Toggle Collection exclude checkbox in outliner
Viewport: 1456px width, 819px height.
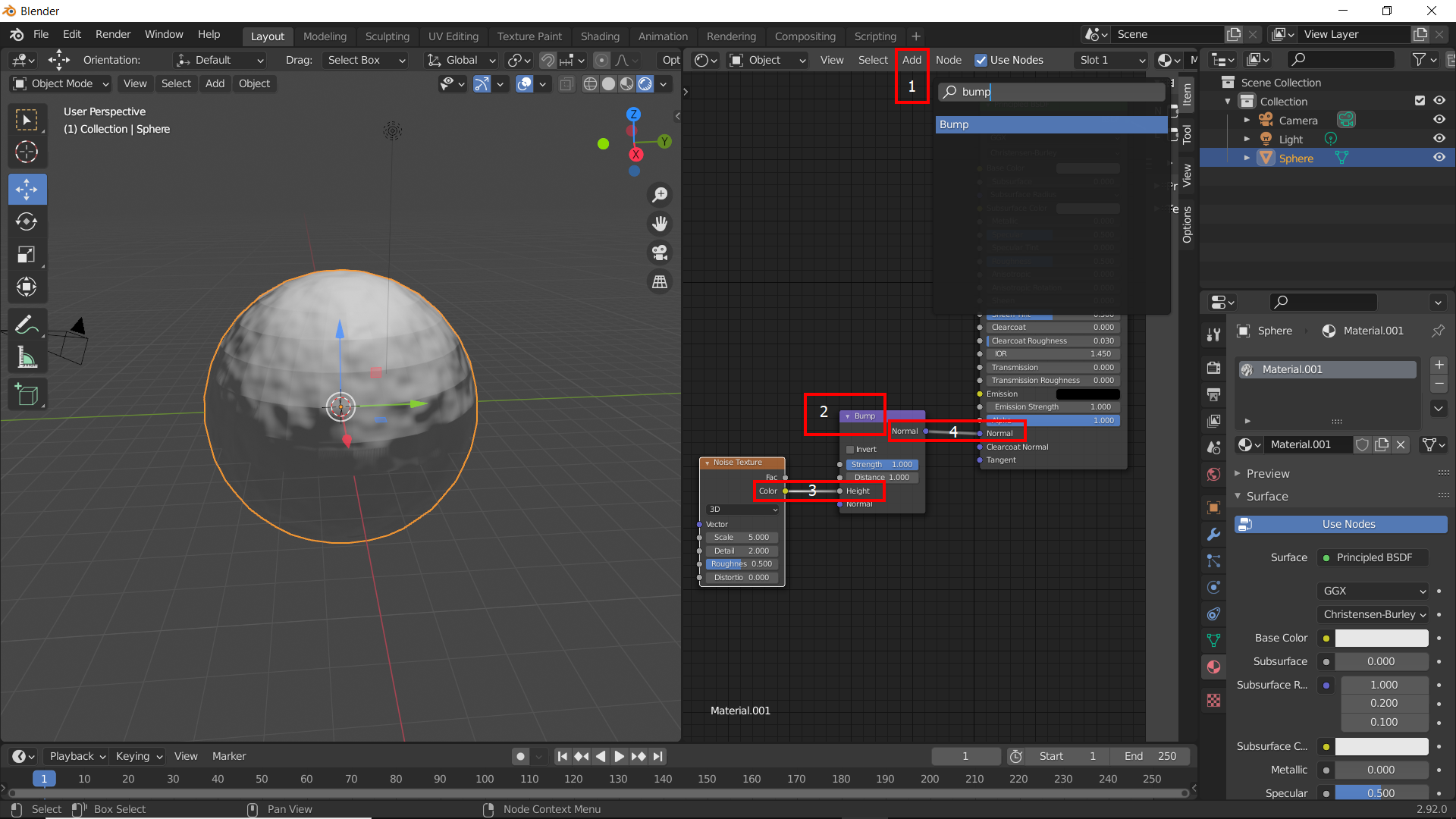click(x=1420, y=101)
